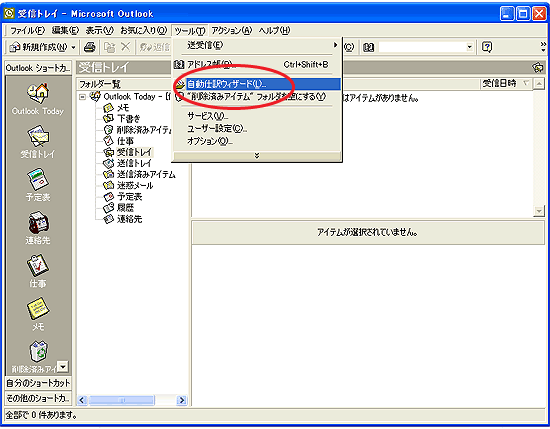Open the アクション menu
This screenshot has width=550, height=429.
tap(232, 31)
